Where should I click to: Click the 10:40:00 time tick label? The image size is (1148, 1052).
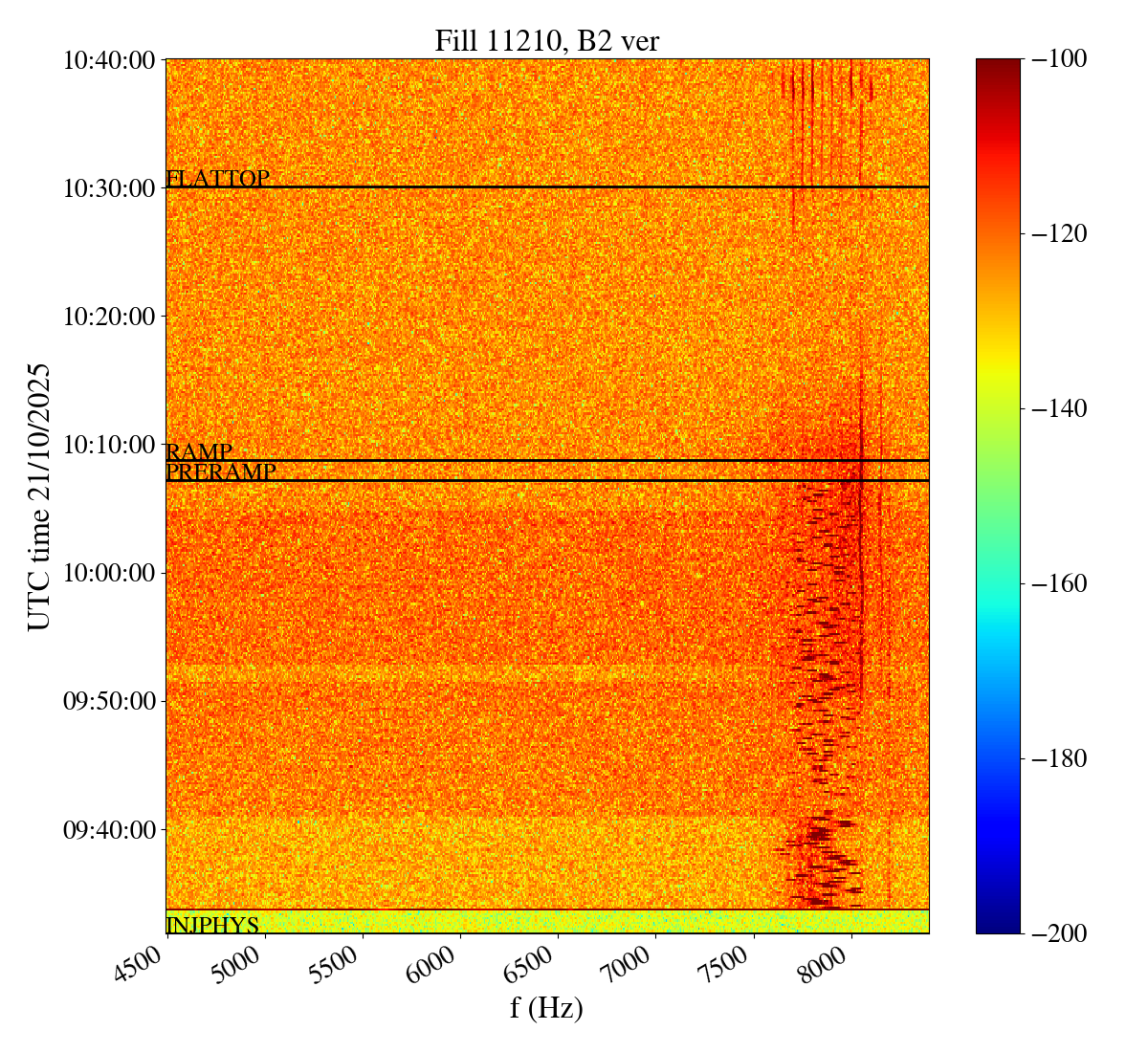[109, 60]
